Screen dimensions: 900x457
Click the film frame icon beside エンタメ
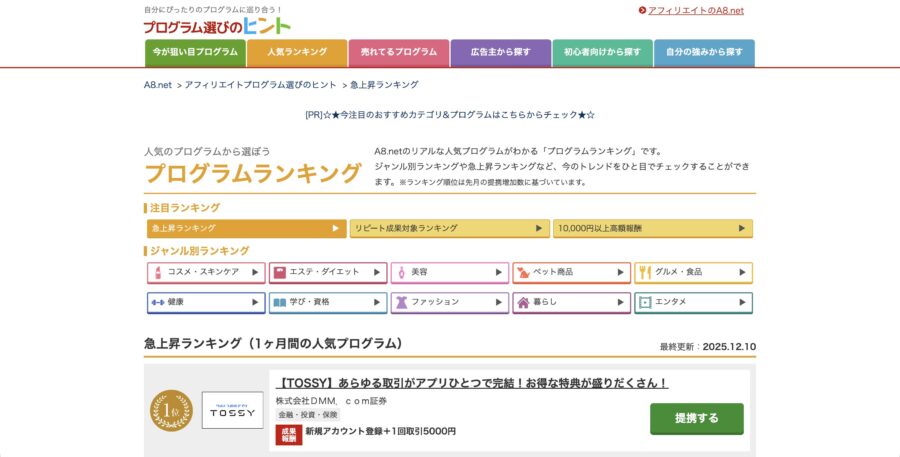[x=645, y=303]
